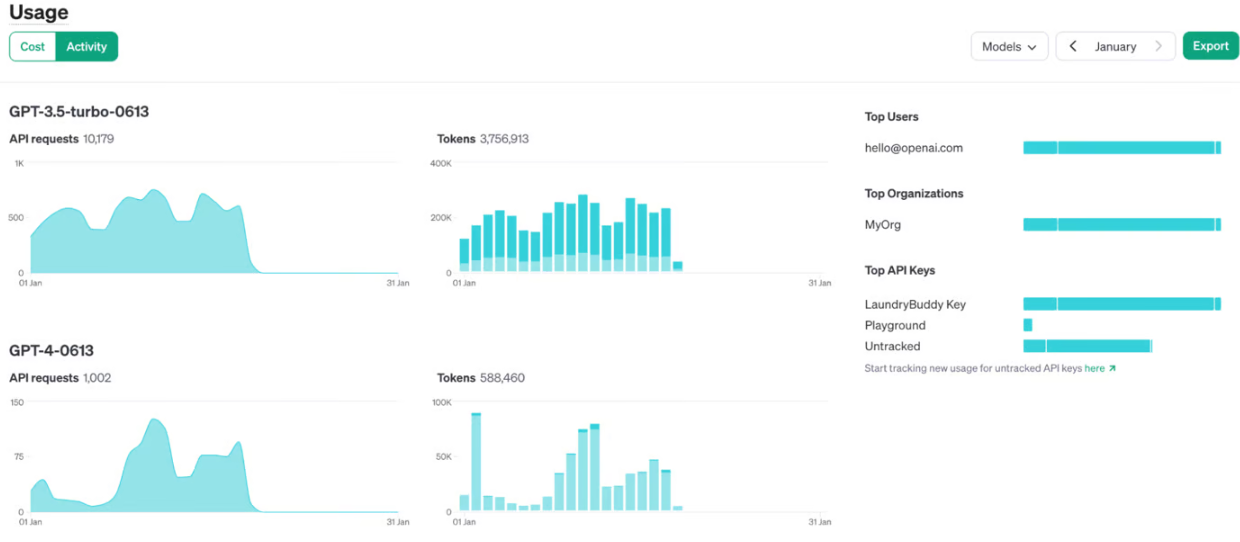Click the Export button
The height and width of the screenshot is (542, 1240).
pos(1210,46)
